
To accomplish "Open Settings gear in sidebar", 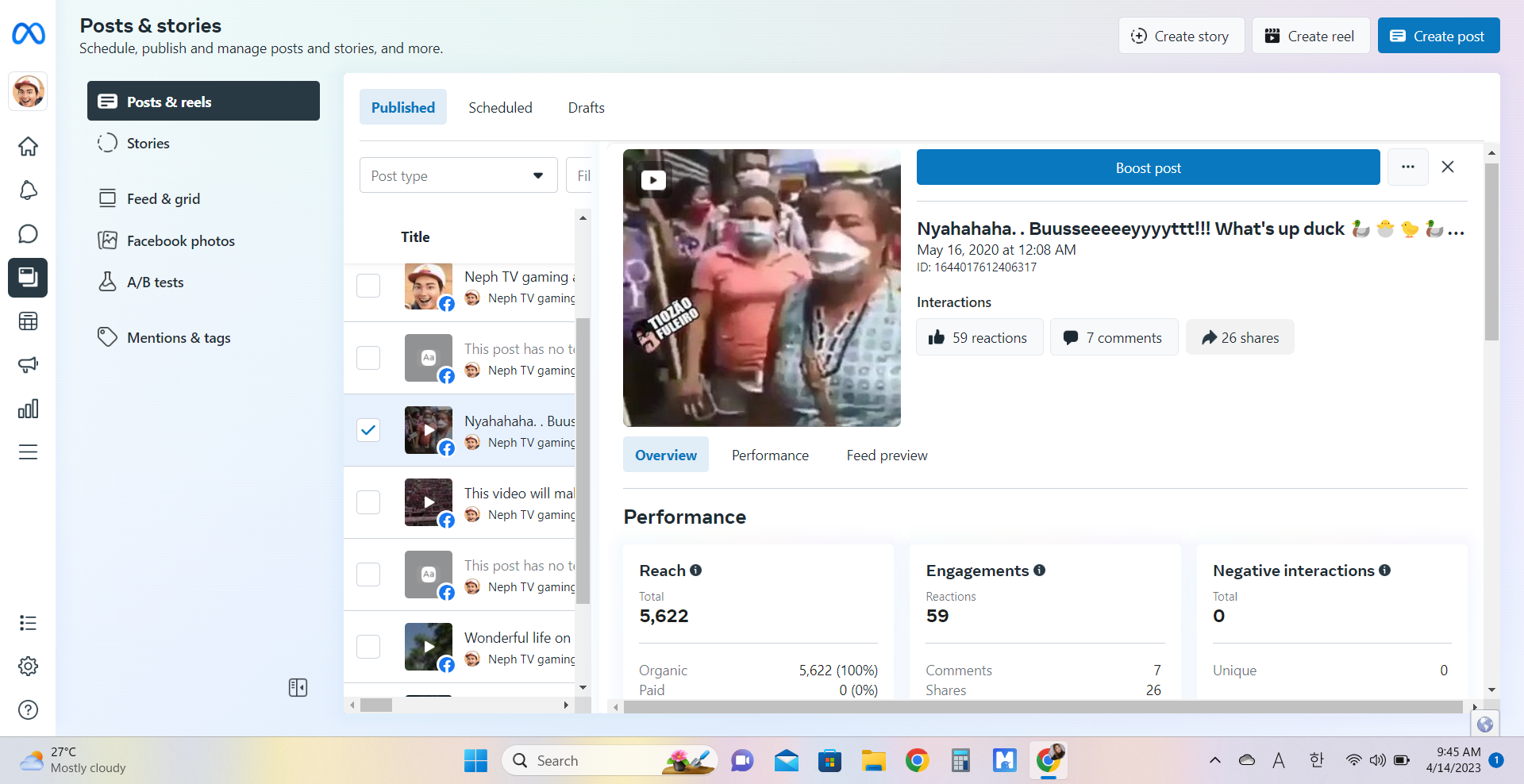I will pos(28,667).
